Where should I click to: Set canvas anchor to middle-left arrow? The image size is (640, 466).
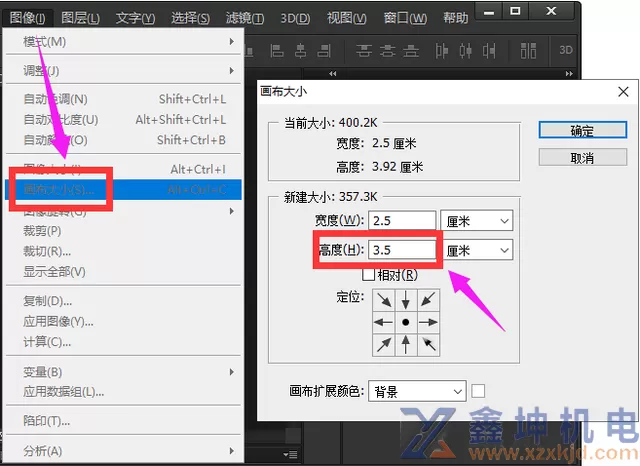click(384, 322)
